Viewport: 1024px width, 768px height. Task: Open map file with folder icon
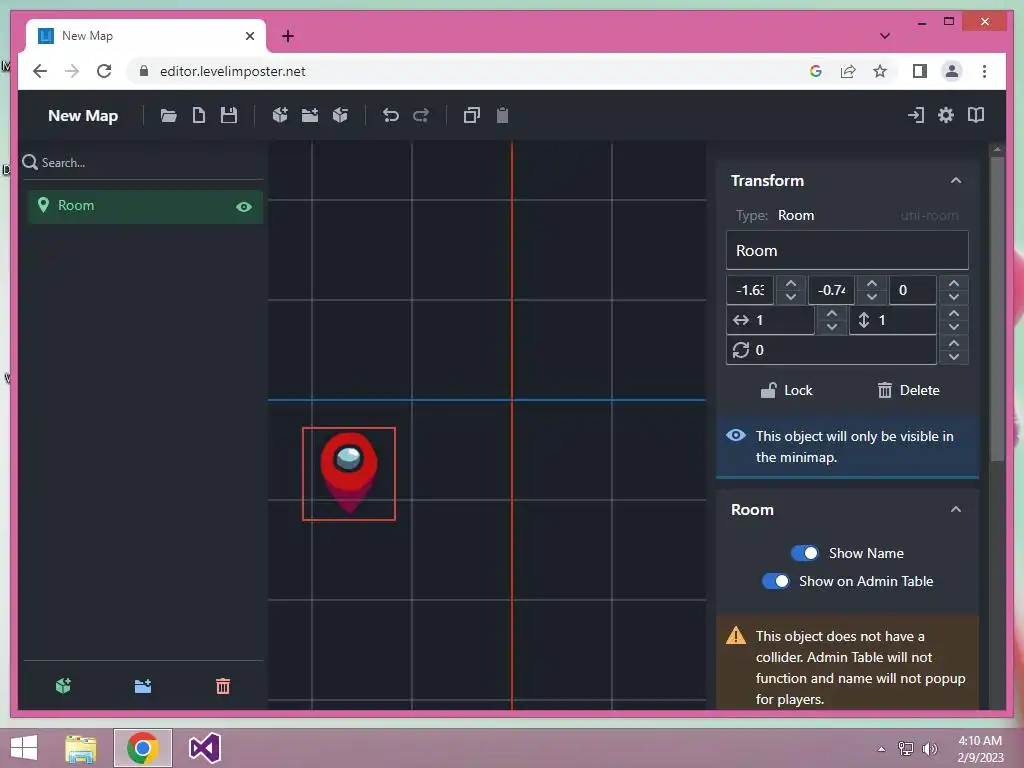pos(168,116)
